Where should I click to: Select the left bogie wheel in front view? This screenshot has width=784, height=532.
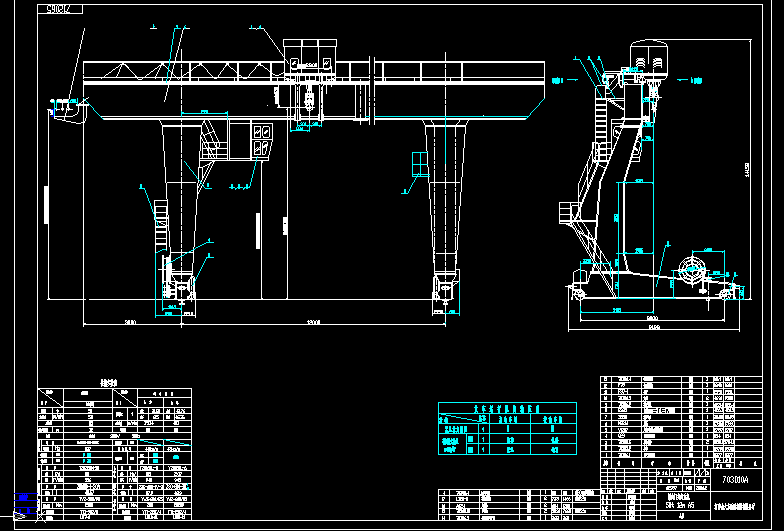[x=180, y=290]
